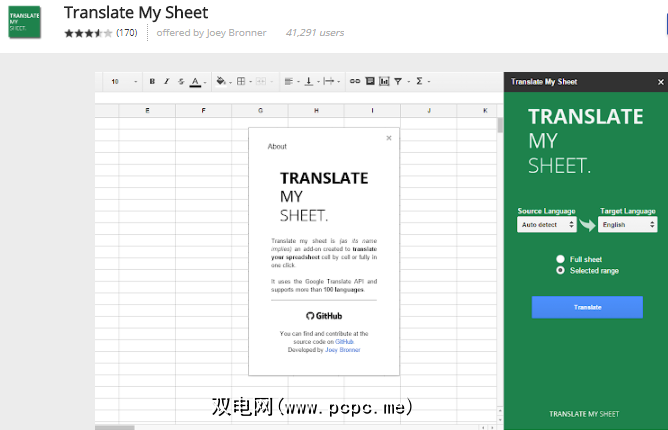Click the filter icon

398,81
